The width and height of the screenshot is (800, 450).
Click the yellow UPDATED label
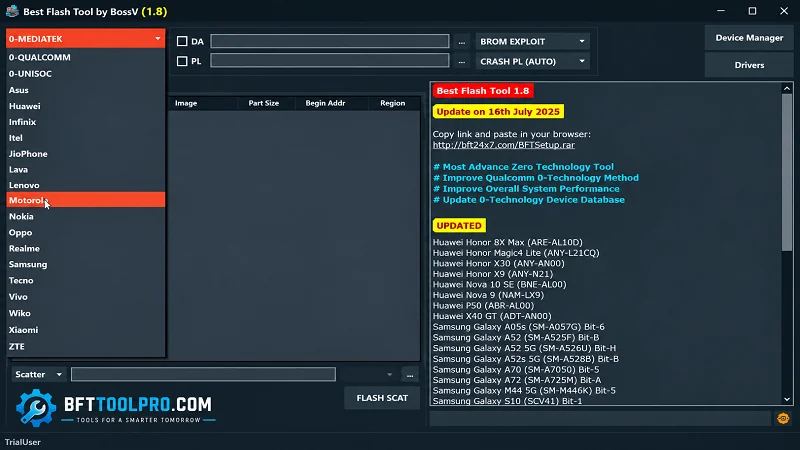click(459, 226)
